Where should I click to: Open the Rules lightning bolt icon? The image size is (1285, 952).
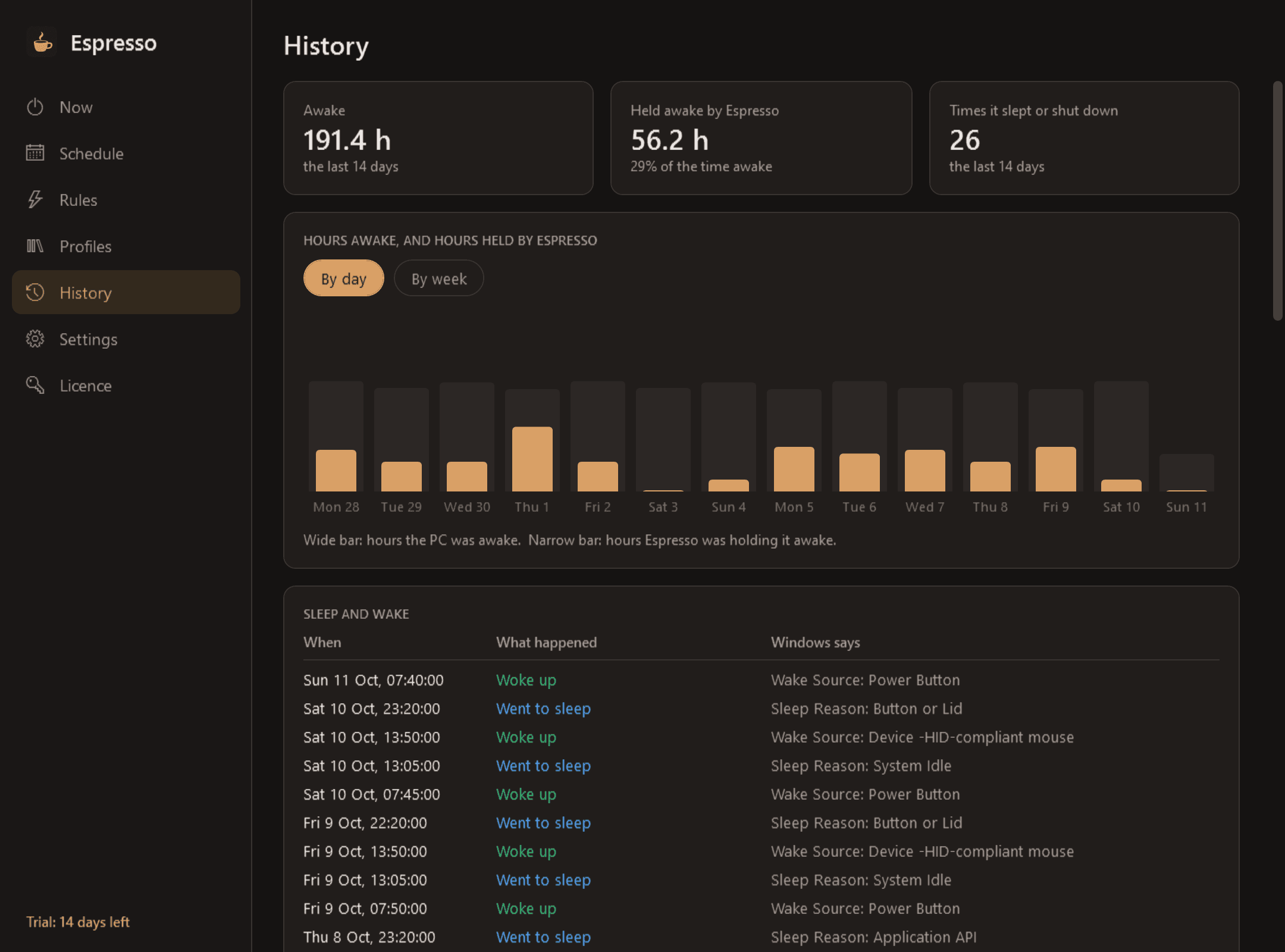(35, 200)
